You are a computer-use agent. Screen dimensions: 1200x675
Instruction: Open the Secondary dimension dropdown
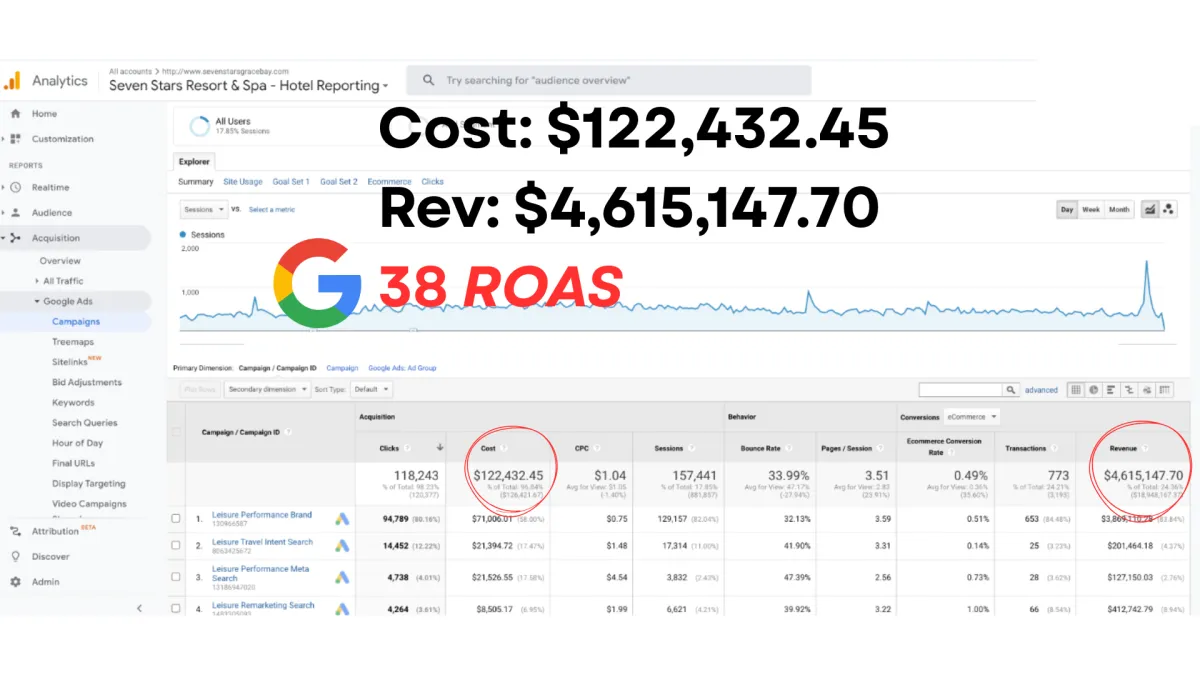pos(265,389)
